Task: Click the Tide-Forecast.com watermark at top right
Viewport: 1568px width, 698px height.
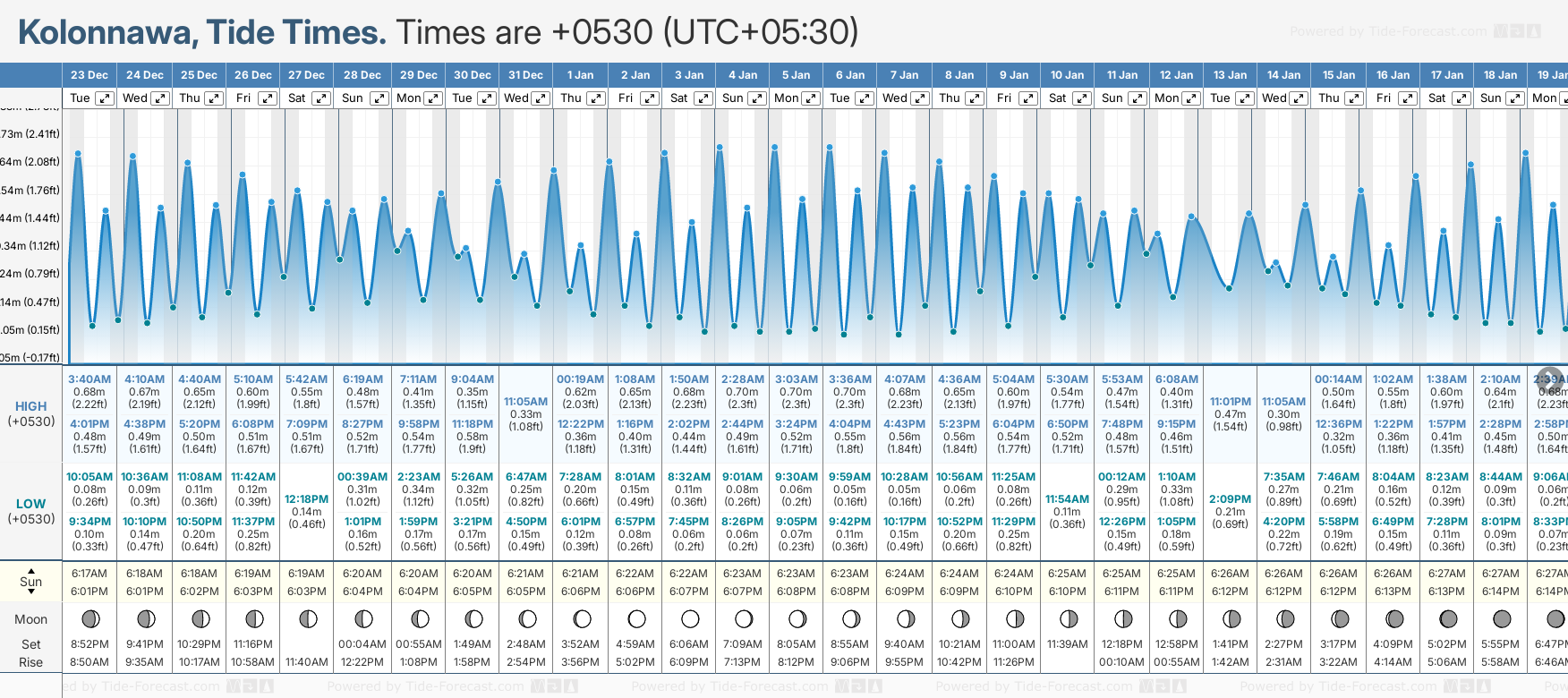Action: click(1414, 31)
